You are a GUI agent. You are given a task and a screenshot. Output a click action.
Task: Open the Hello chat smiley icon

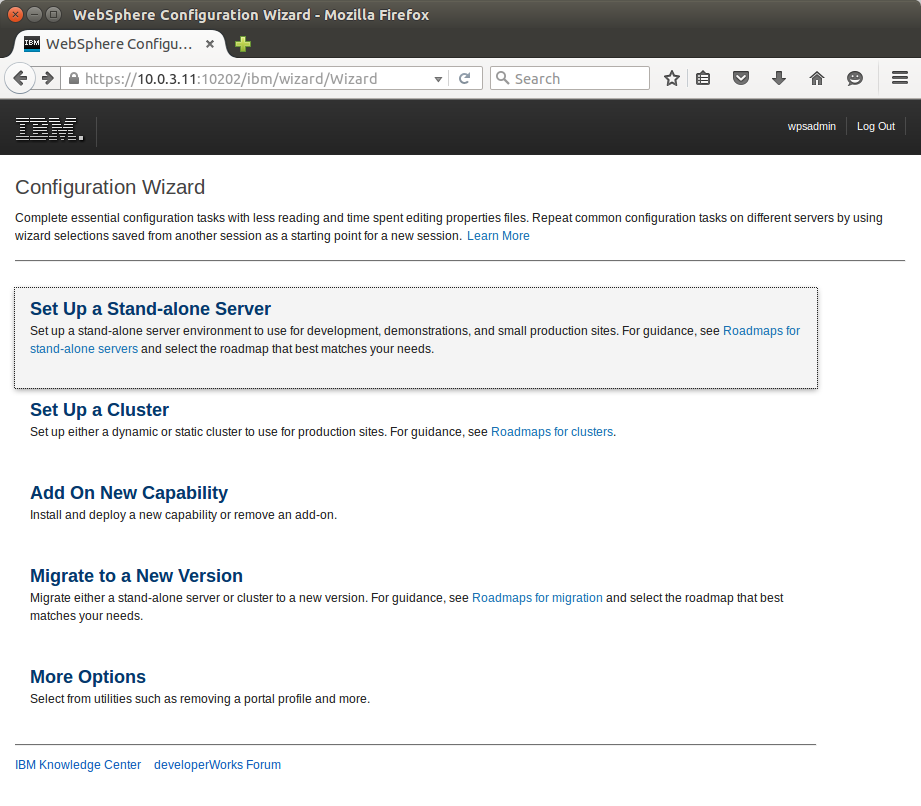coord(855,78)
